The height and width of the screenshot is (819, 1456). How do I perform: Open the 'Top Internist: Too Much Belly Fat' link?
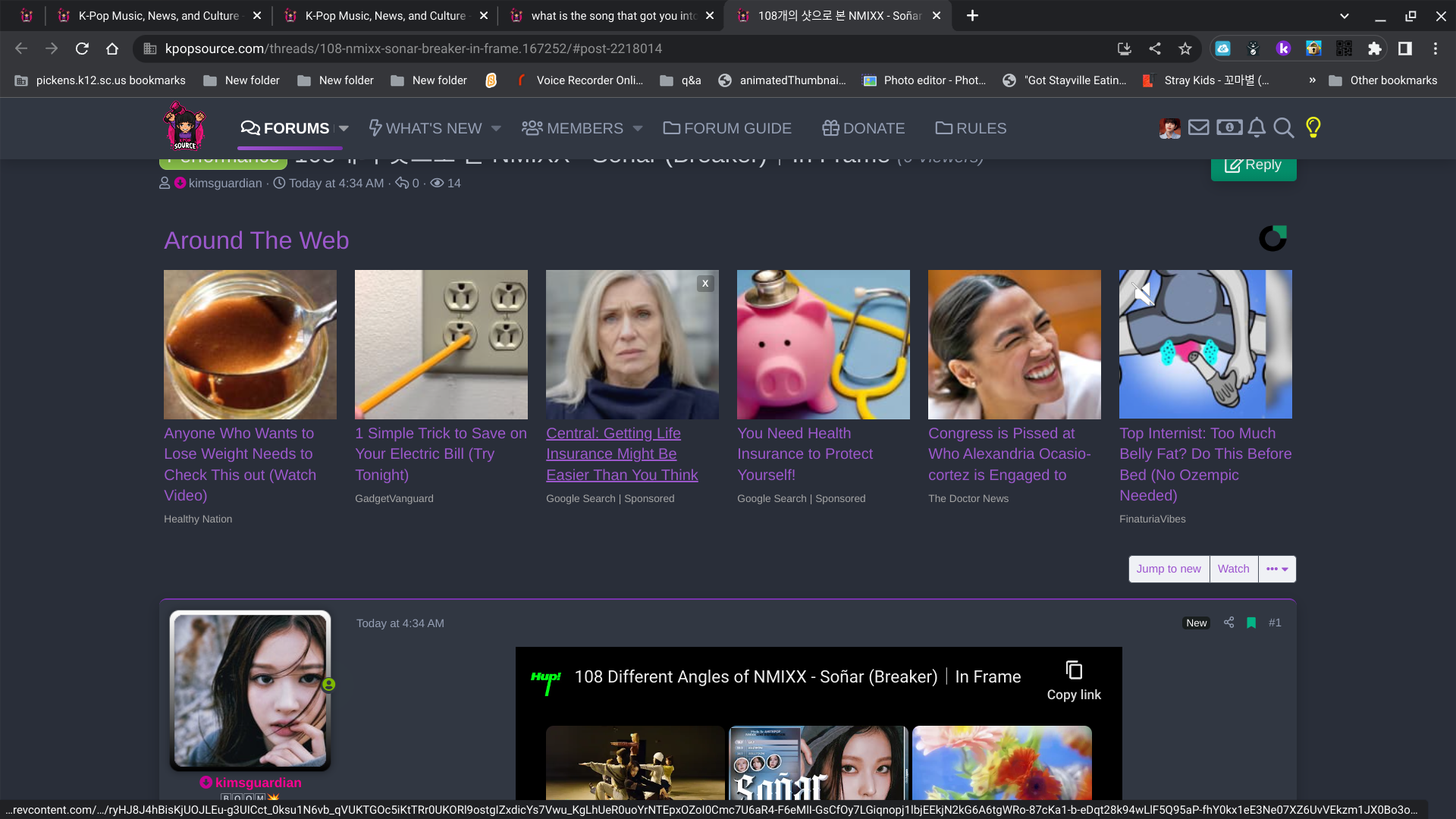click(1206, 464)
